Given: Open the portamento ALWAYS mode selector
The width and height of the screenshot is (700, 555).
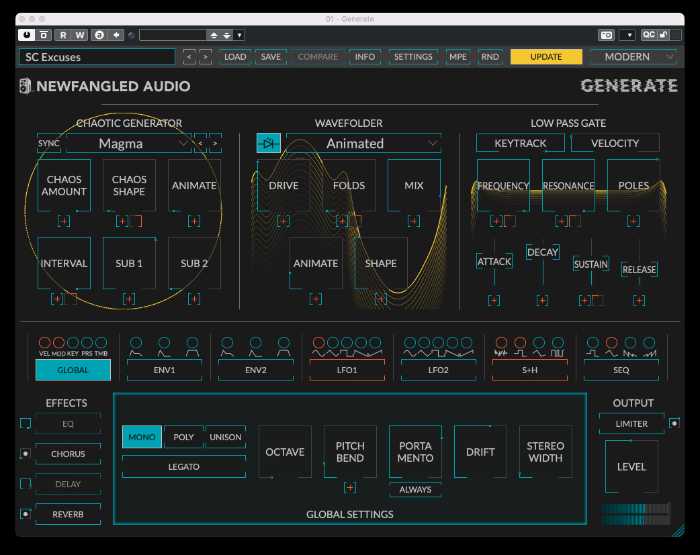Looking at the screenshot, I should [x=415, y=489].
